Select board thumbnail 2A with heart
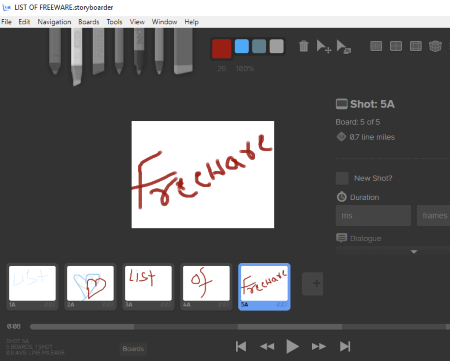 [x=90, y=287]
